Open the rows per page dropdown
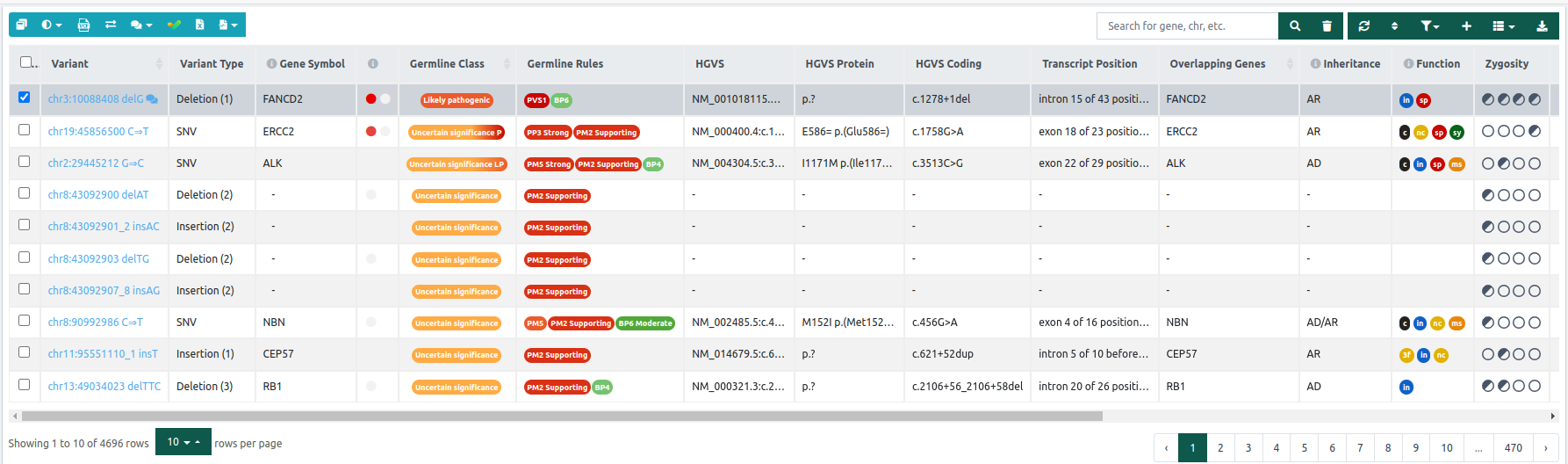The image size is (1568, 464). pos(183,442)
